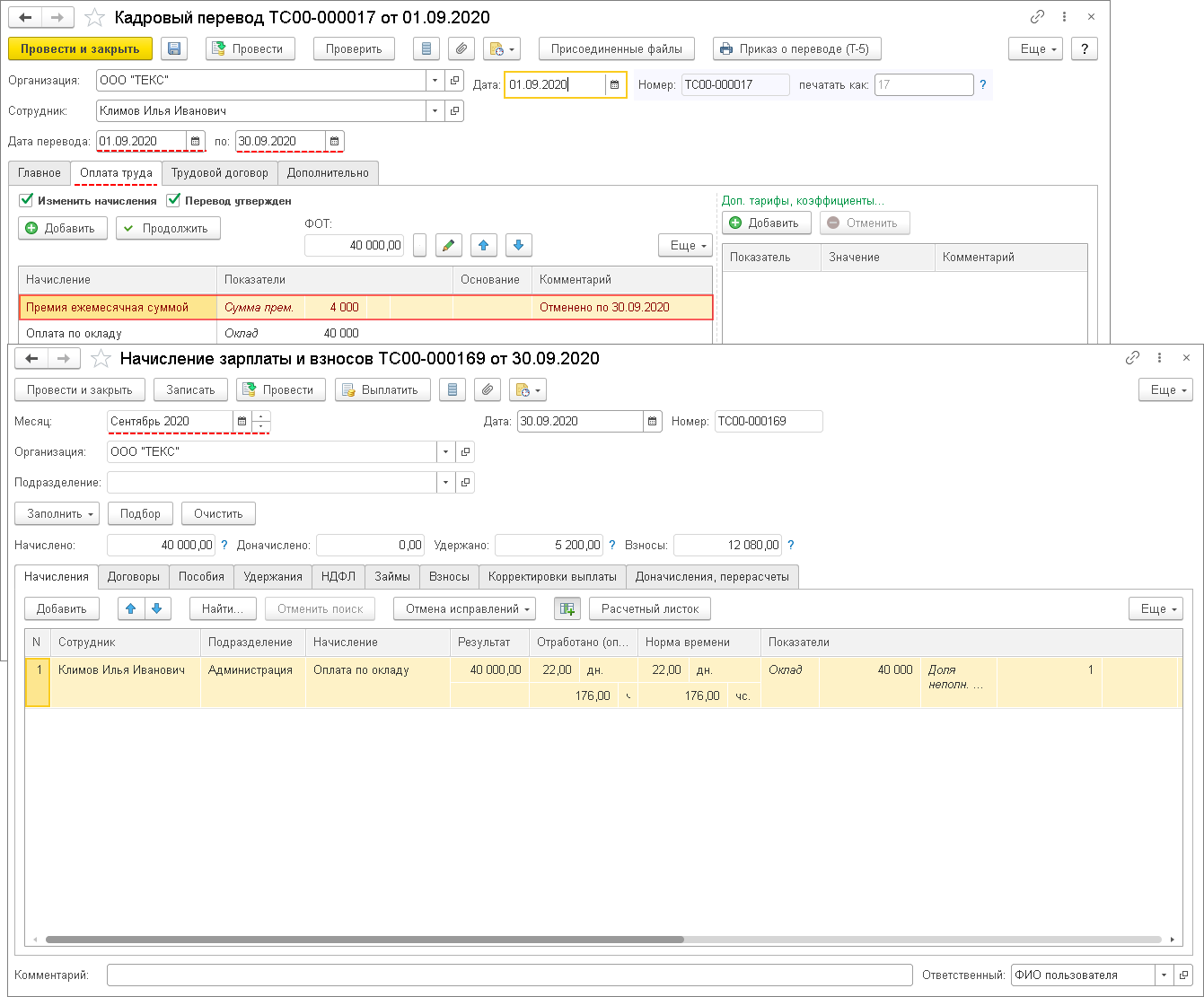Add the favorites star for payroll document
Image resolution: width=1204 pixels, height=997 pixels.
tap(101, 359)
